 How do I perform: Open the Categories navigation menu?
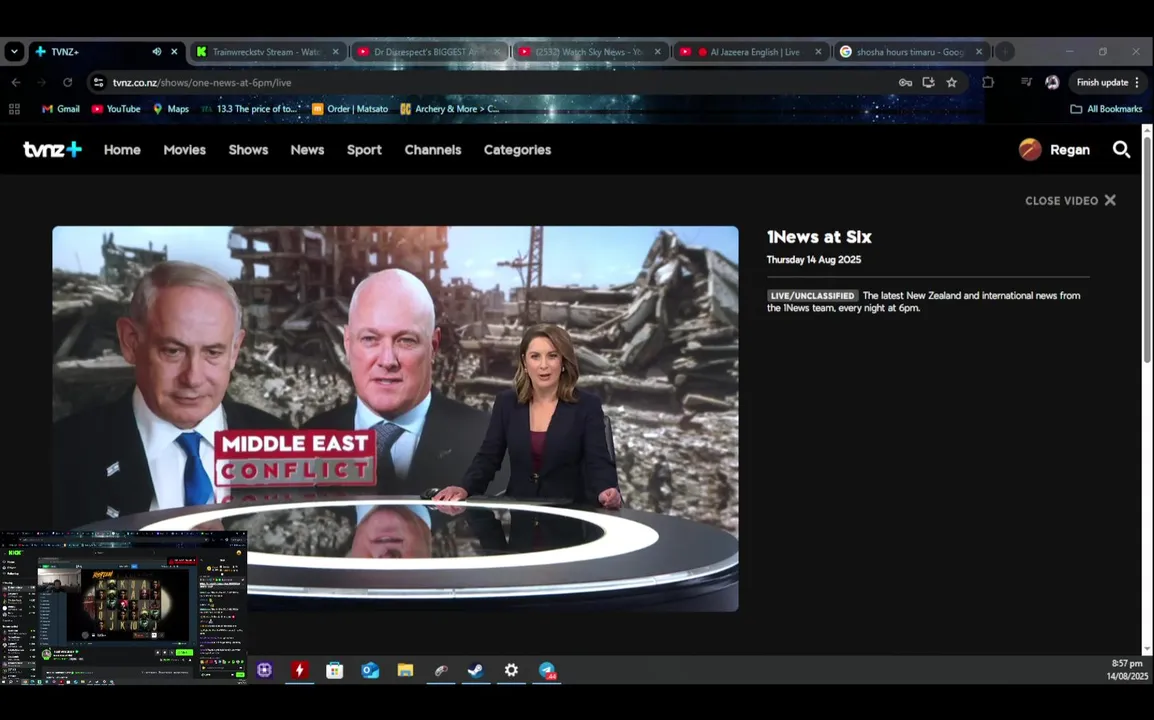(517, 149)
